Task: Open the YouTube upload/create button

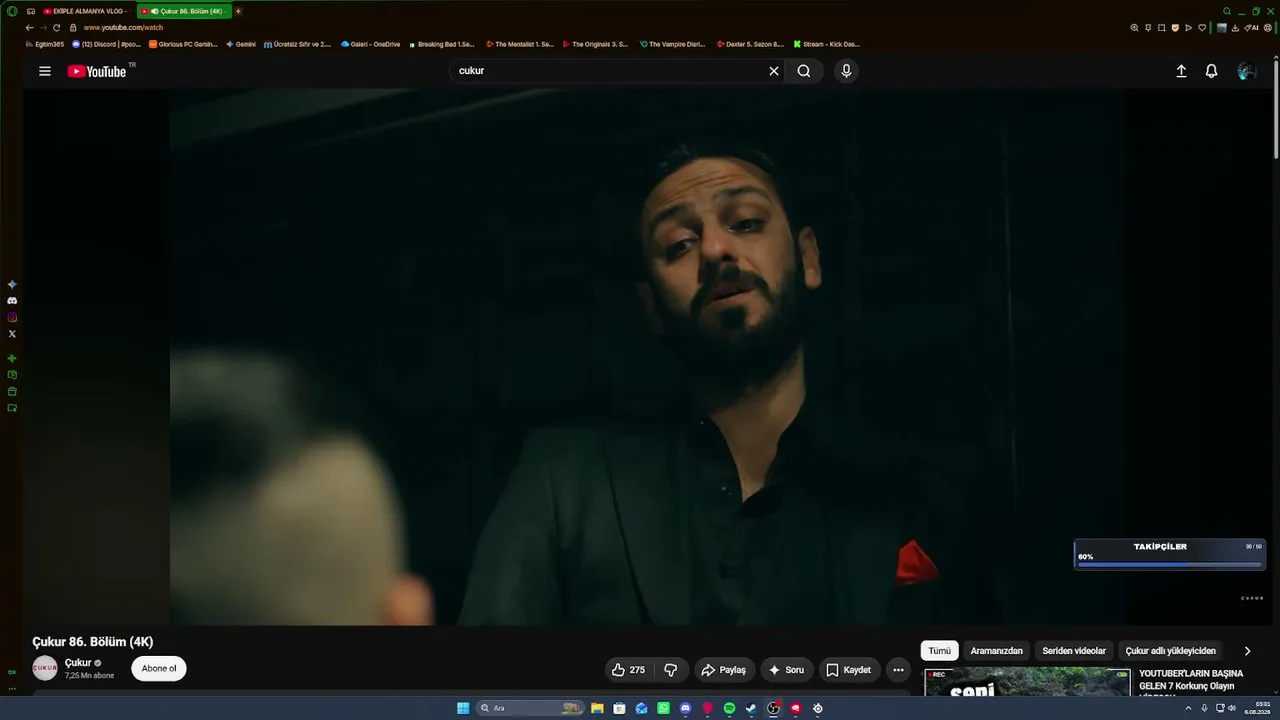Action: tap(1181, 71)
